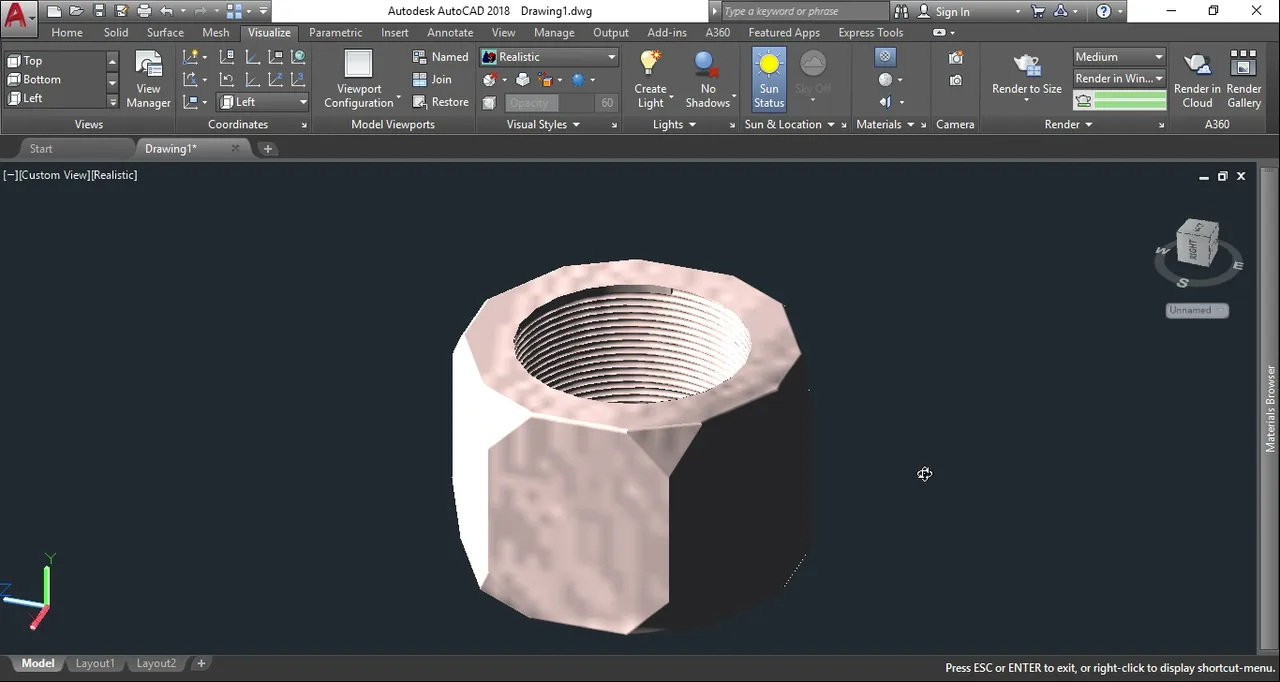
Task: Open the Left UCS dropdown in Coordinates
Action: pyautogui.click(x=264, y=102)
